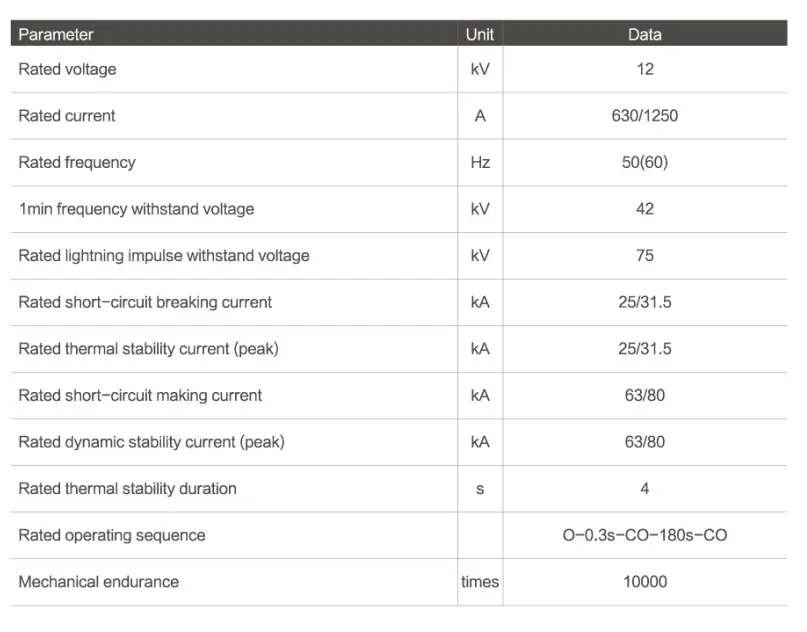Viewport: 807px width, 632px height.
Task: Click the 42 data value
Action: (x=645, y=209)
